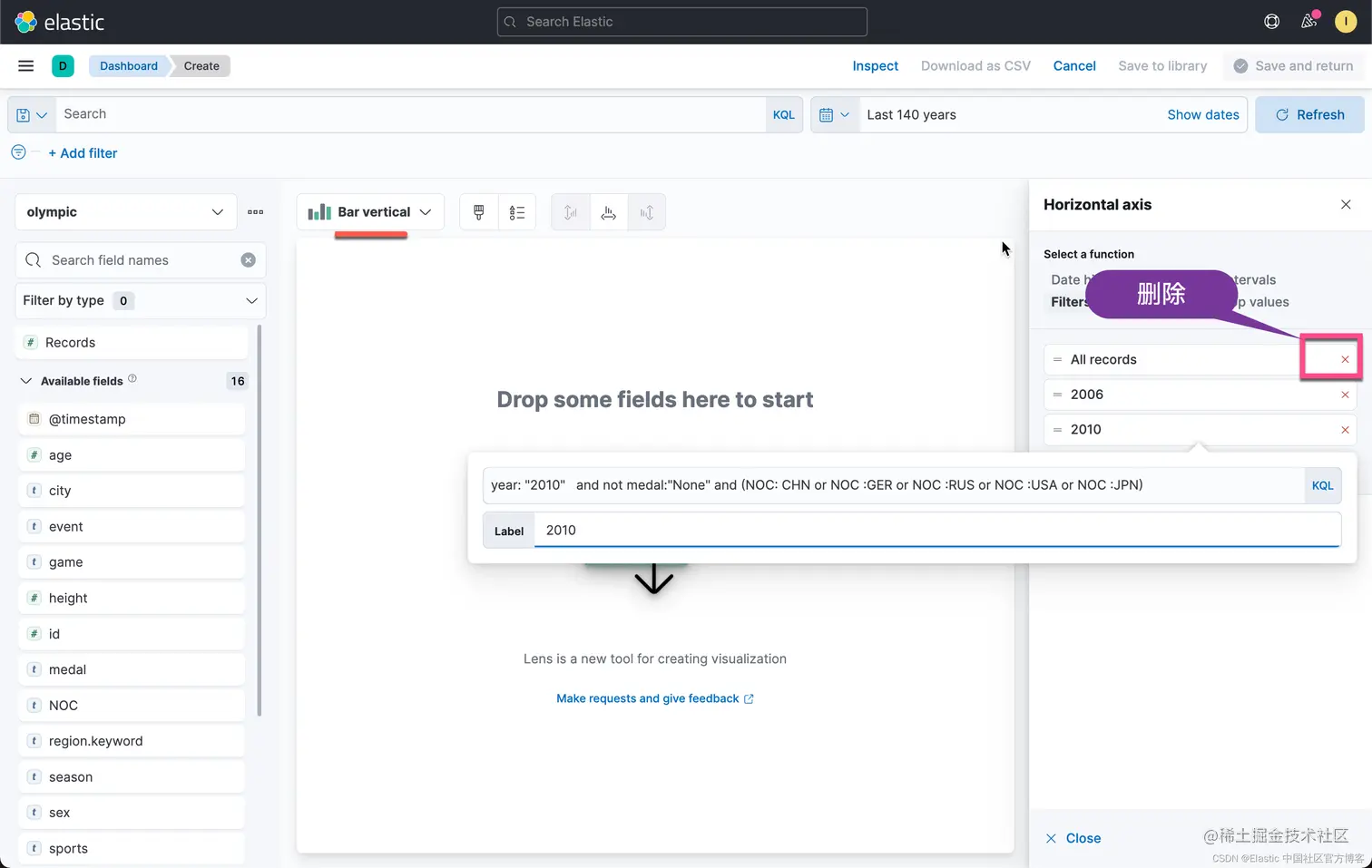Close the Horizontal axis panel with X
The width and height of the screenshot is (1372, 868).
click(x=1346, y=205)
